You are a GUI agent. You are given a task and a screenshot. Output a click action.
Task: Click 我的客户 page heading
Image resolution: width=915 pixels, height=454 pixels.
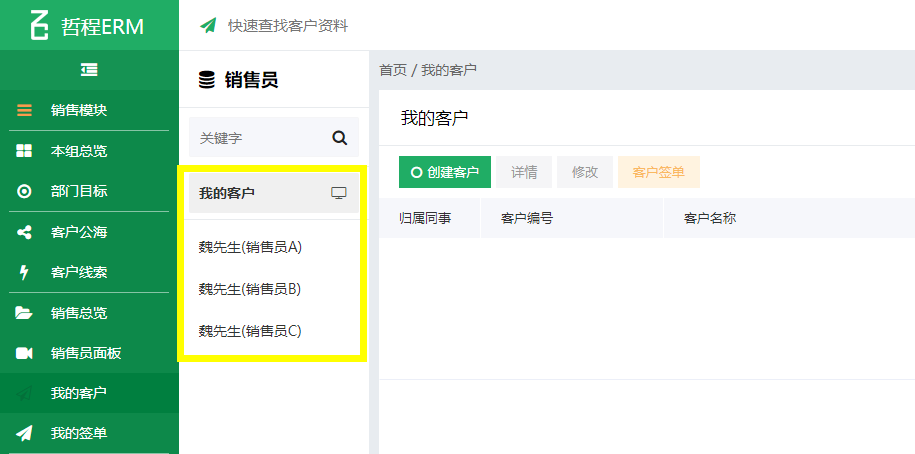(x=435, y=118)
